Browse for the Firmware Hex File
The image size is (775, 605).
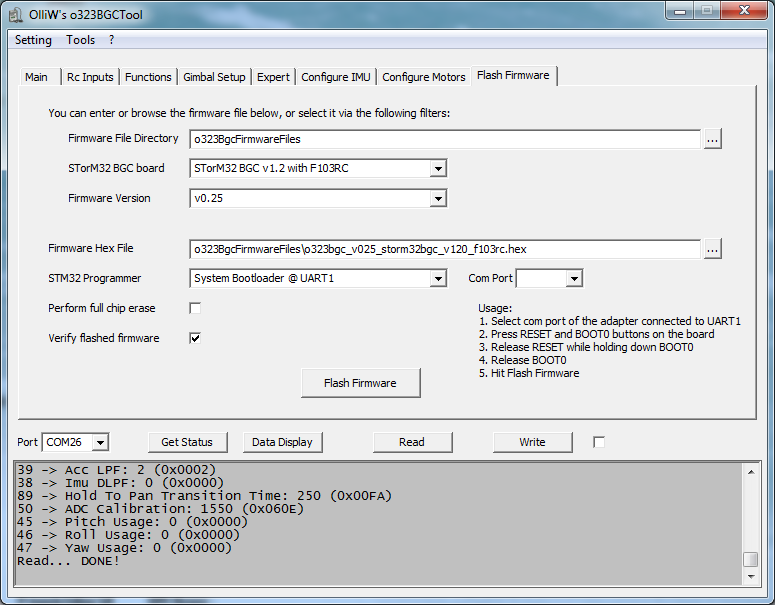[712, 249]
